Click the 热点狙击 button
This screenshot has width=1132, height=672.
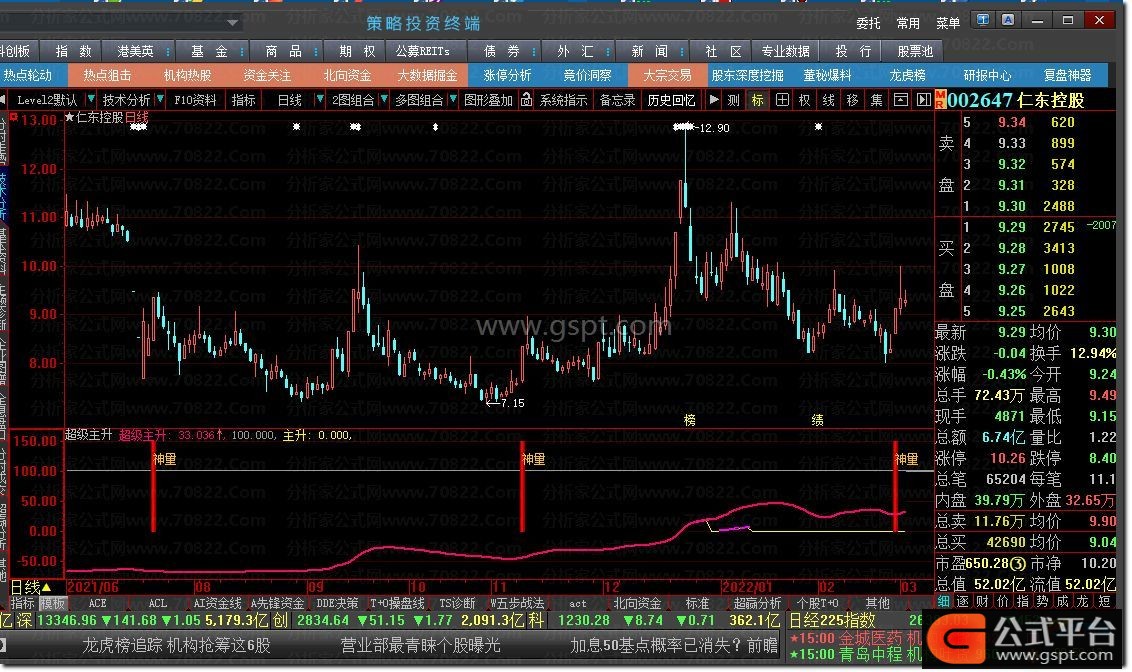(x=107, y=75)
